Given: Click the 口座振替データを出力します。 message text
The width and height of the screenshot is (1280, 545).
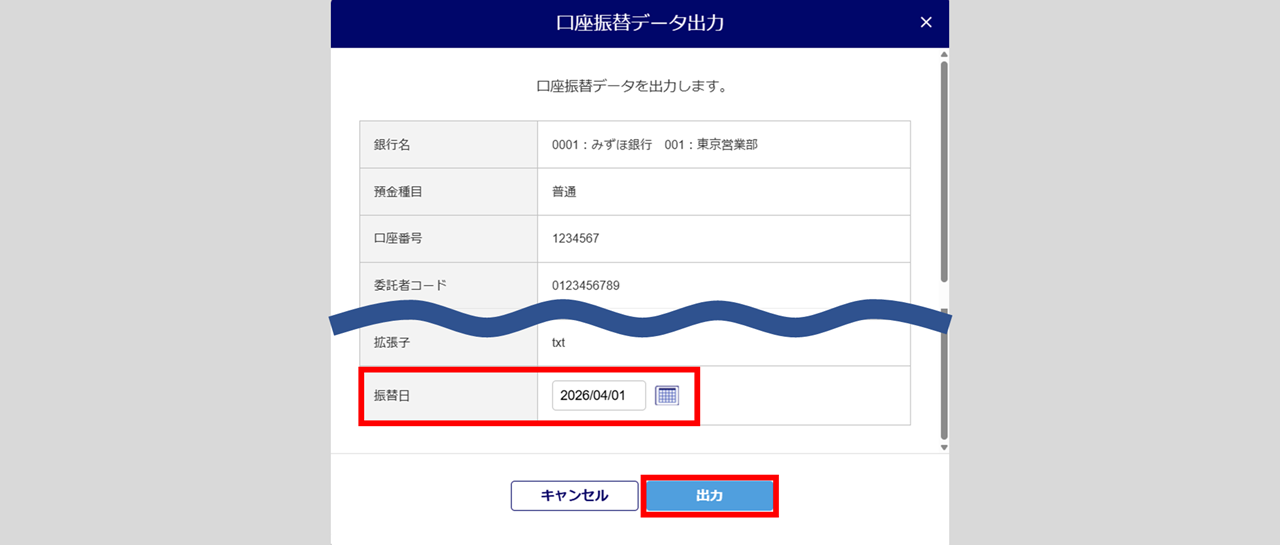Looking at the screenshot, I should (x=632, y=86).
